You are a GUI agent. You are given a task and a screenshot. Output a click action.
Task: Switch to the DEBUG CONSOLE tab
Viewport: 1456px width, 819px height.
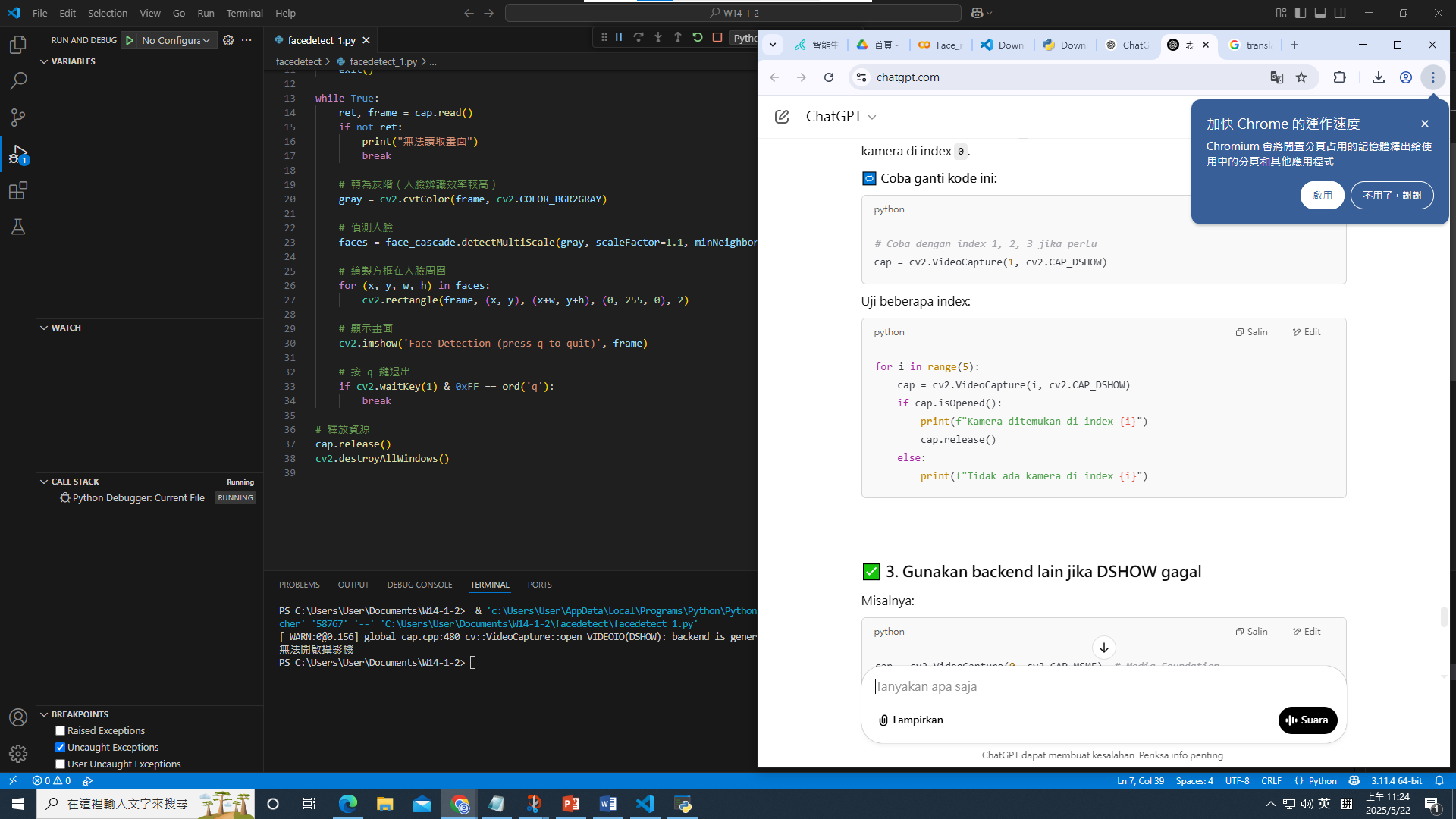(x=419, y=585)
